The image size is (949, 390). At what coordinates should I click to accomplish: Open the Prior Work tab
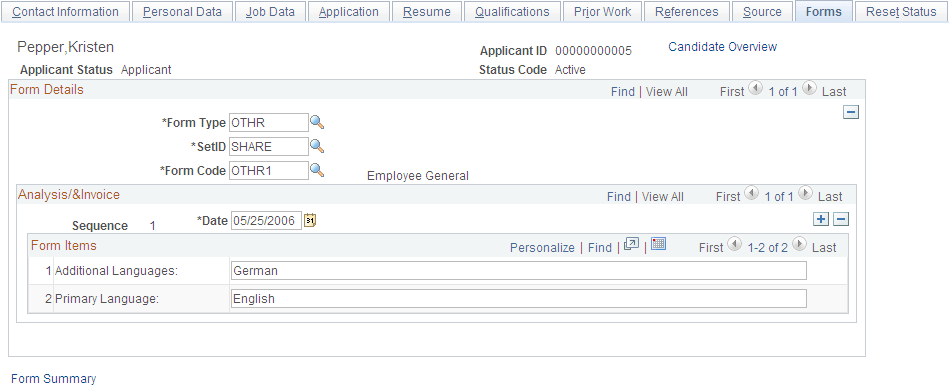click(602, 12)
